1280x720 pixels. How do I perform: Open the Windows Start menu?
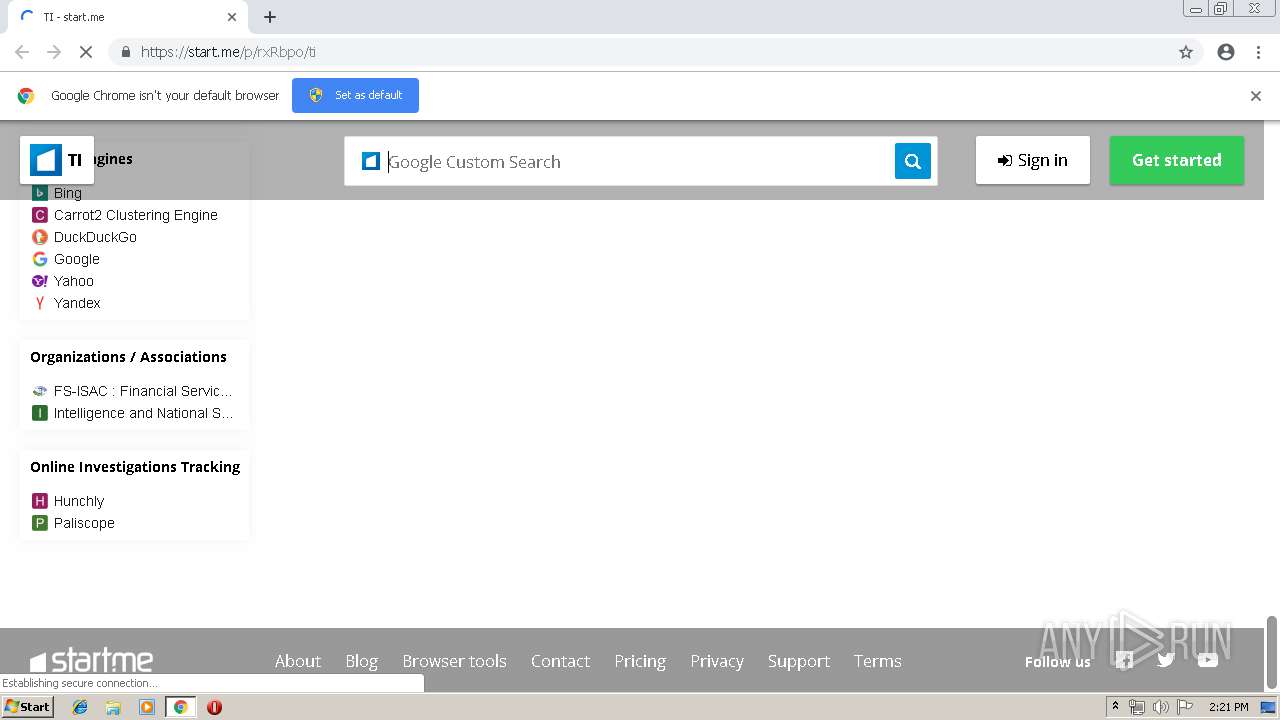(28, 707)
